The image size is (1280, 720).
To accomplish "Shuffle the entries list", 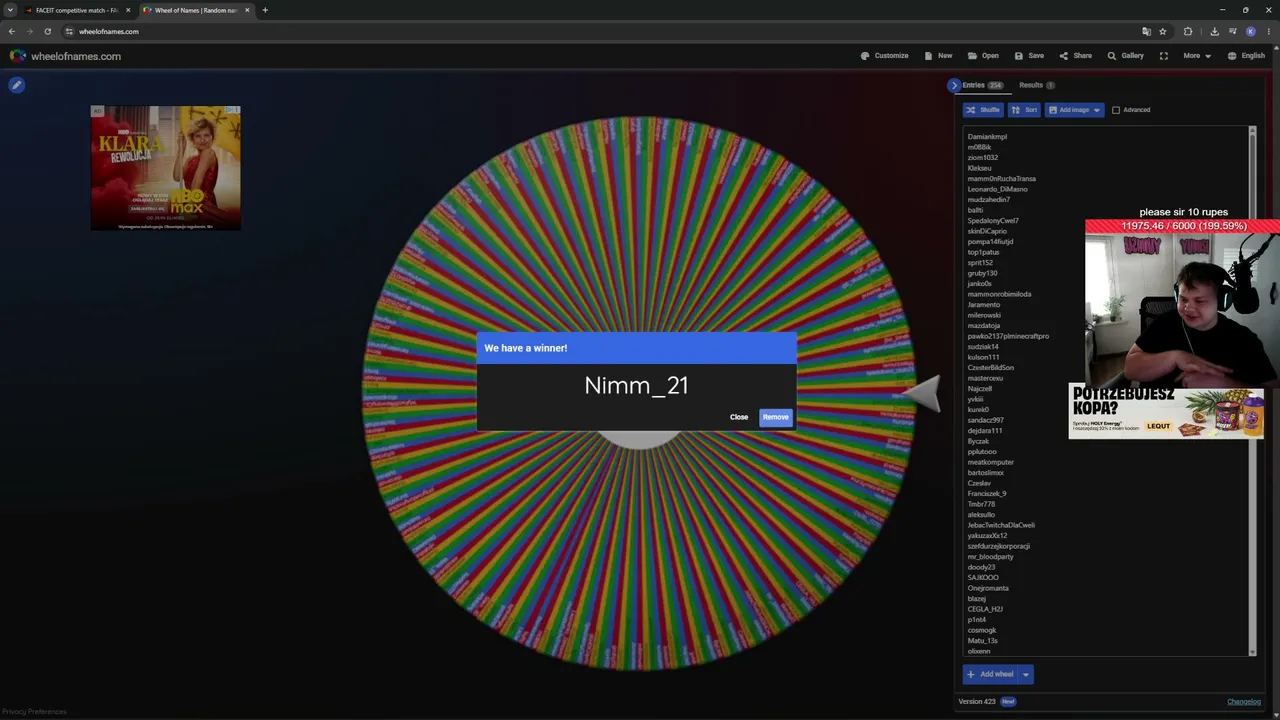I will tap(983, 110).
